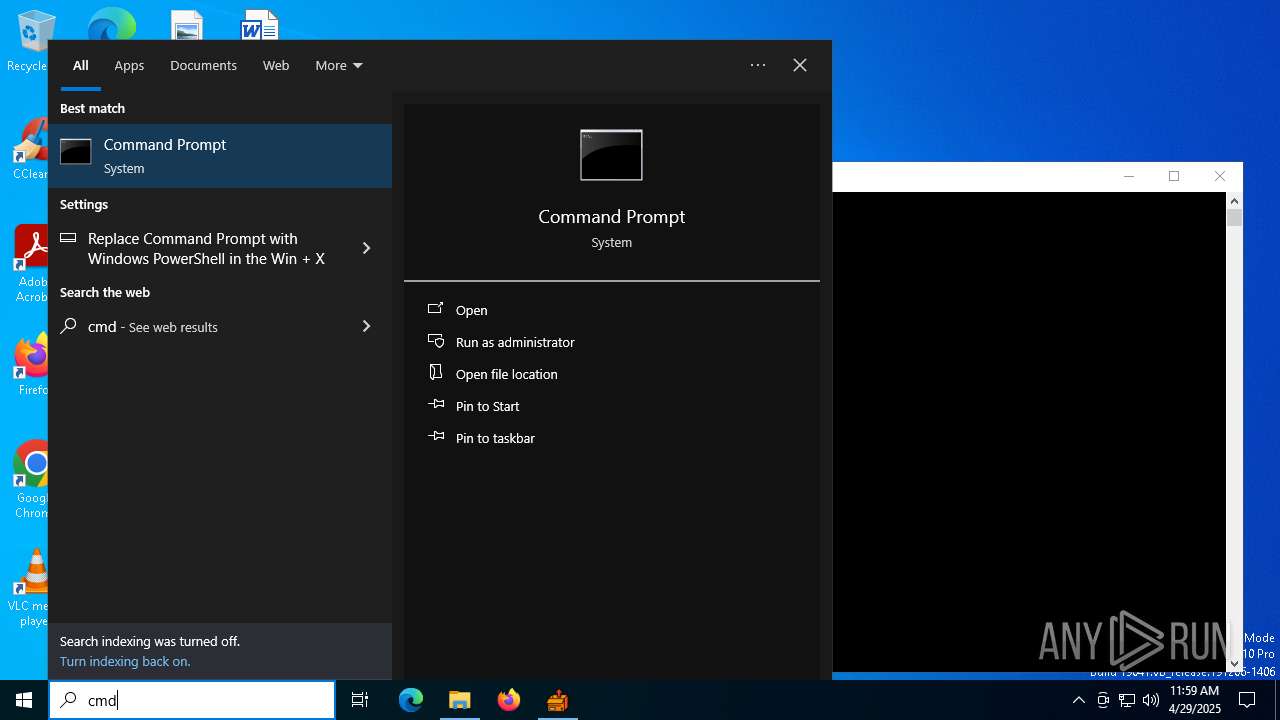Viewport: 1280px width, 720px height.
Task: Open the orange toolbox app on taskbar
Action: pos(557,700)
